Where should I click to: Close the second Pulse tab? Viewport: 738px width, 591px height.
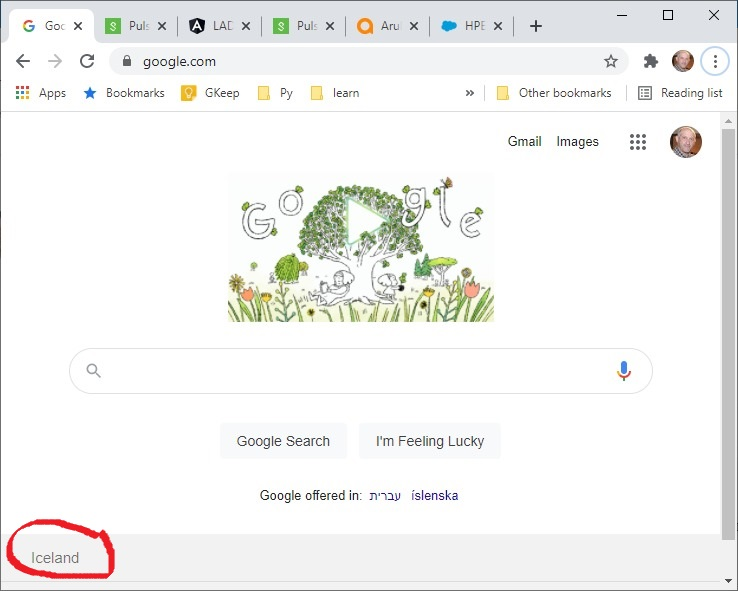click(x=330, y=26)
